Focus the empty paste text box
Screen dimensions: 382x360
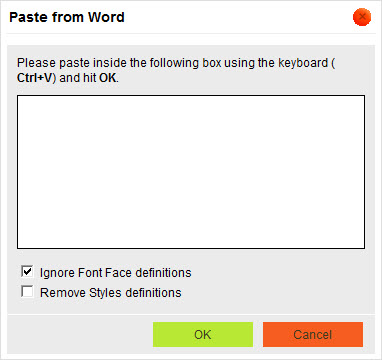pos(191,172)
